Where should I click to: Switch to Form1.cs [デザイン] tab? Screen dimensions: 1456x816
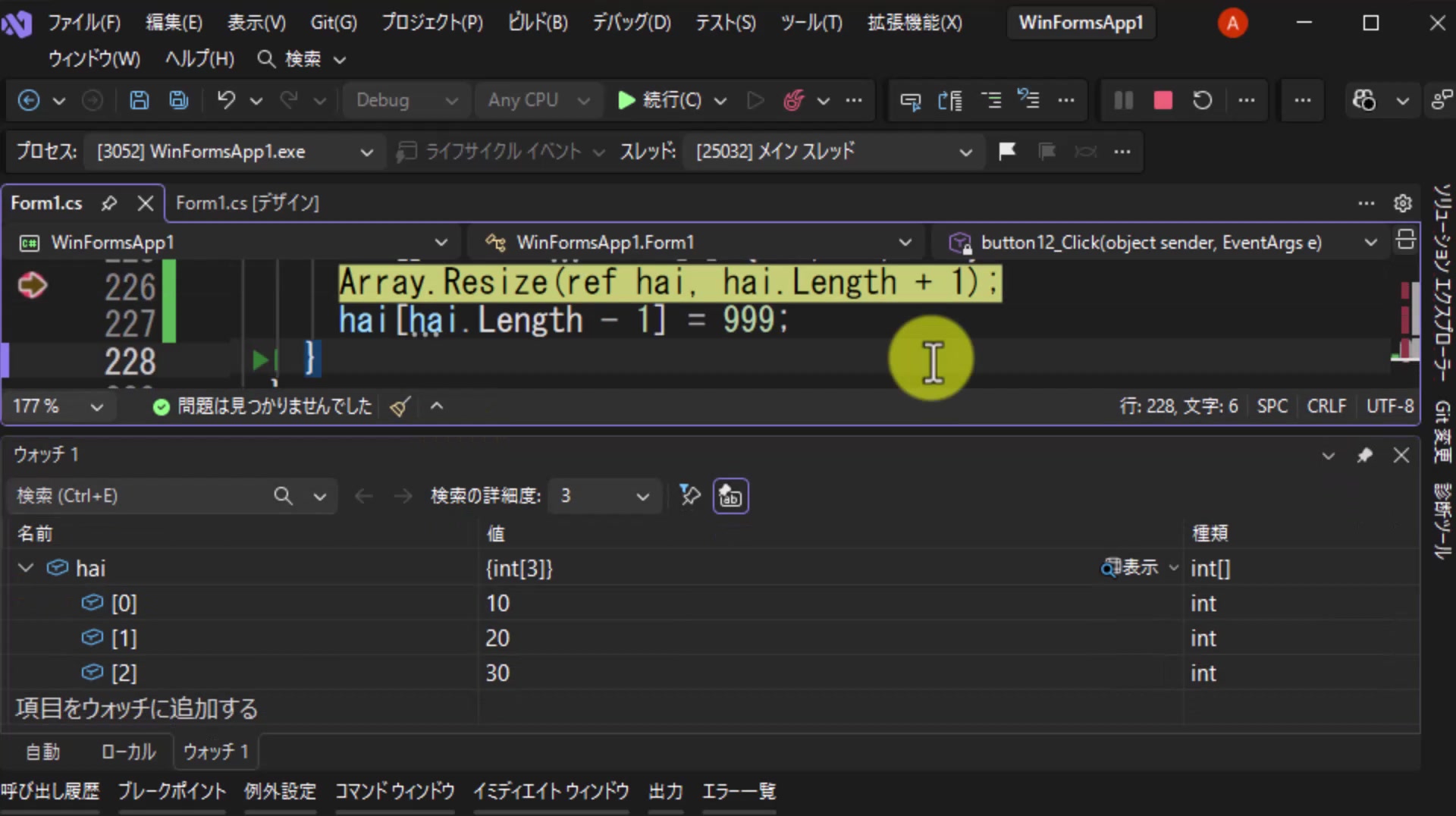click(247, 203)
